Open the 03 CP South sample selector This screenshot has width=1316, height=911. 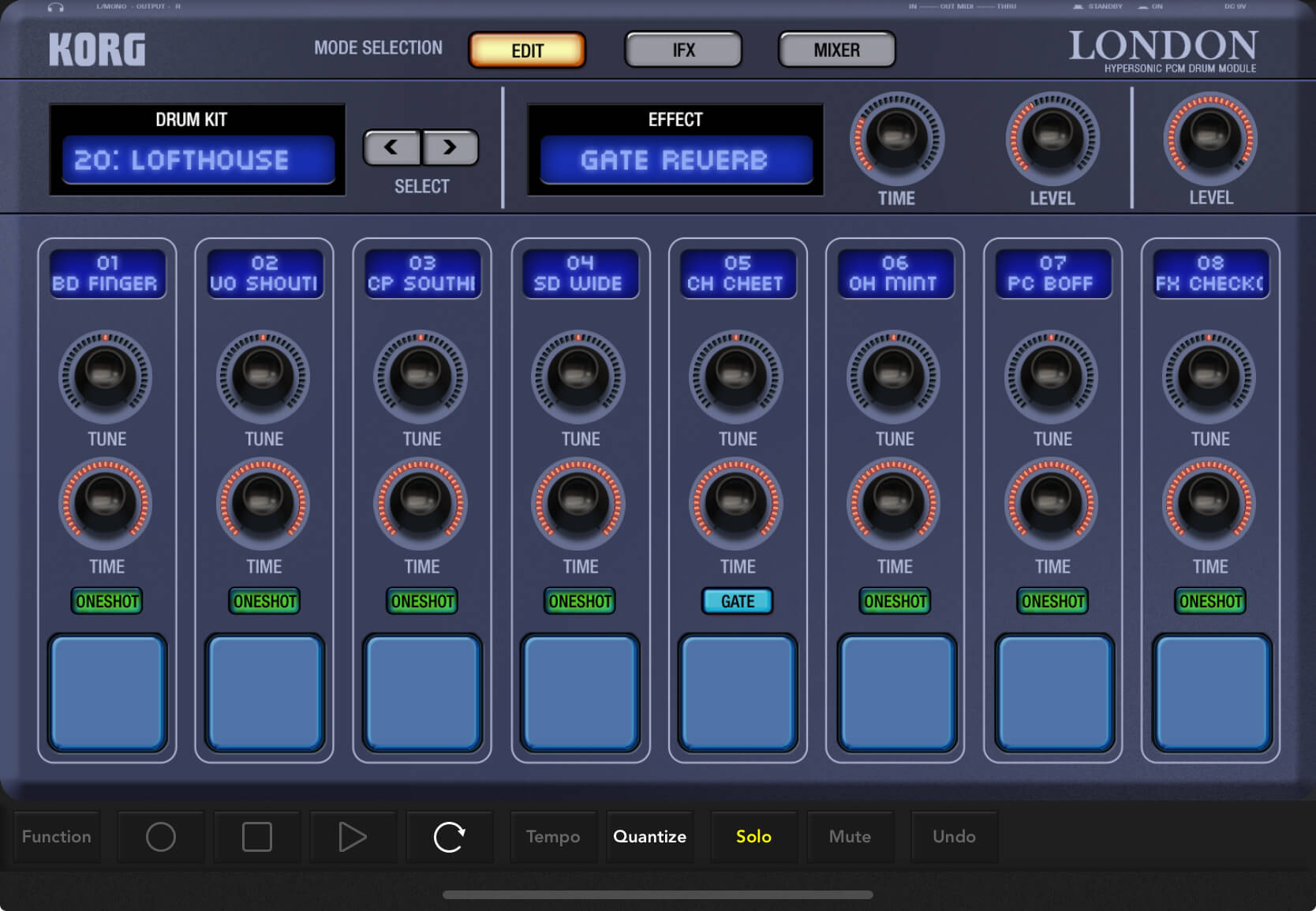422,274
